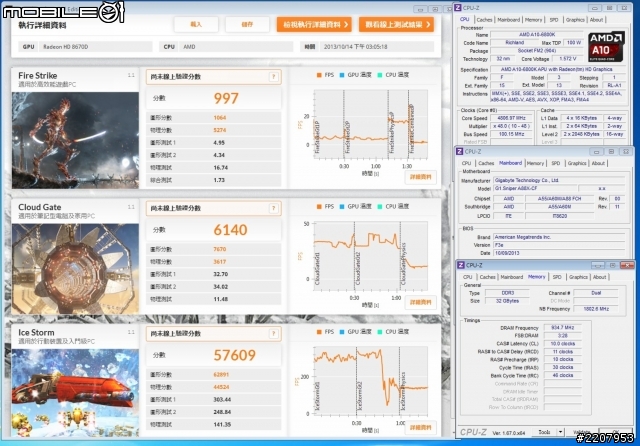This screenshot has width=640, height=446.
Task: Toggle the FPS legend in Cloud Gate graph
Action: (325, 206)
